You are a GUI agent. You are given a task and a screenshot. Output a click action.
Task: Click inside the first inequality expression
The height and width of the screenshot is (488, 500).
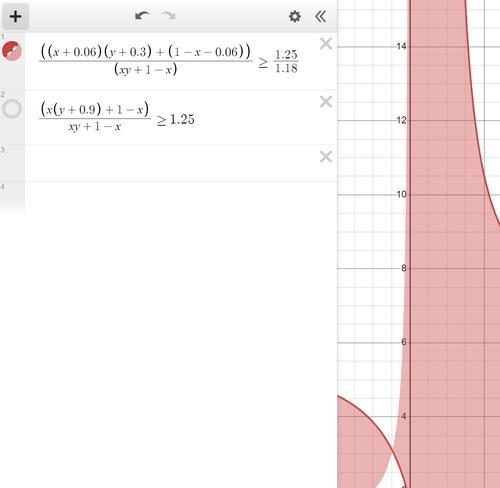168,60
